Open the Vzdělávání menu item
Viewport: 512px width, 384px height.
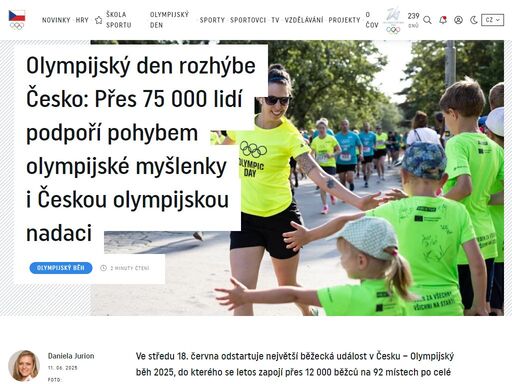click(x=304, y=20)
